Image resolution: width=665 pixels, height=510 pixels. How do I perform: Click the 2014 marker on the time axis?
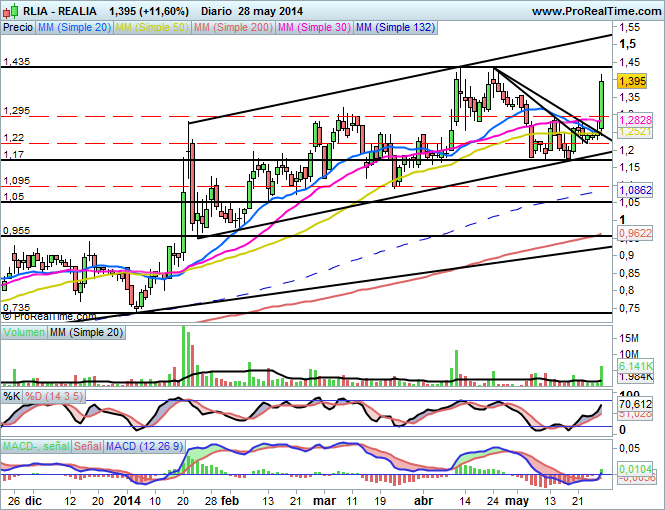point(127,498)
